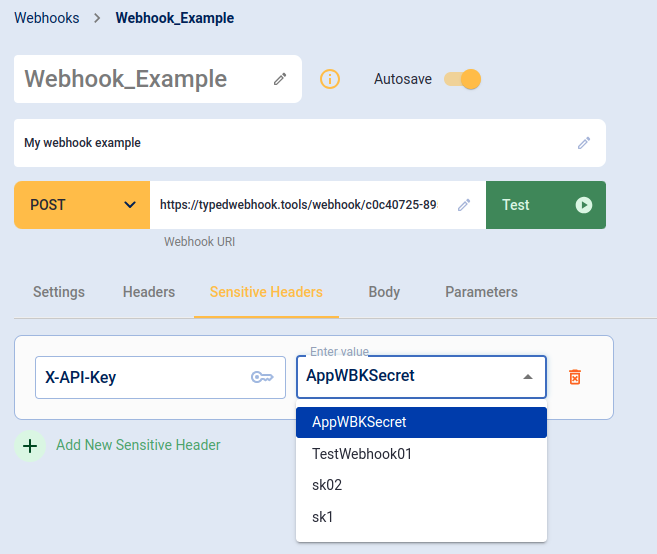
Task: Open the POST method dropdown
Action: click(82, 205)
